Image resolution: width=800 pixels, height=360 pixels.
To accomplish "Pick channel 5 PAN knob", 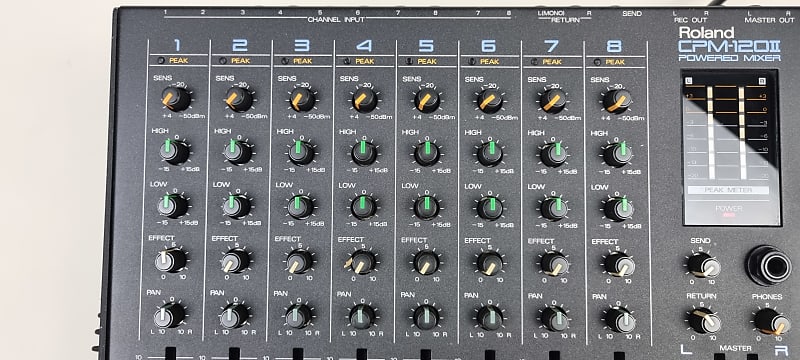I will click(426, 317).
